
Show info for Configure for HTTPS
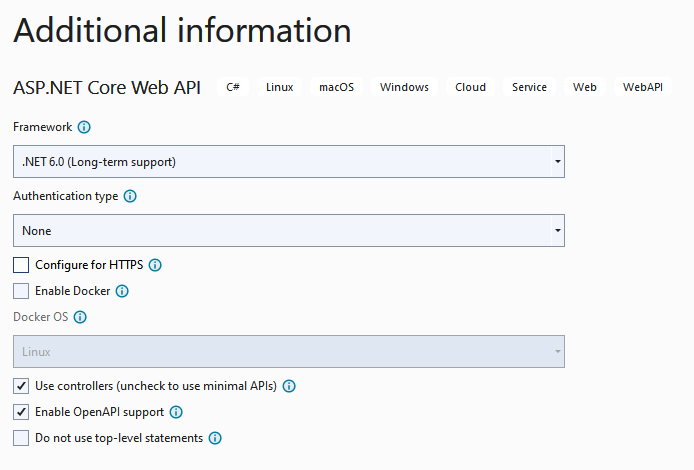155,265
